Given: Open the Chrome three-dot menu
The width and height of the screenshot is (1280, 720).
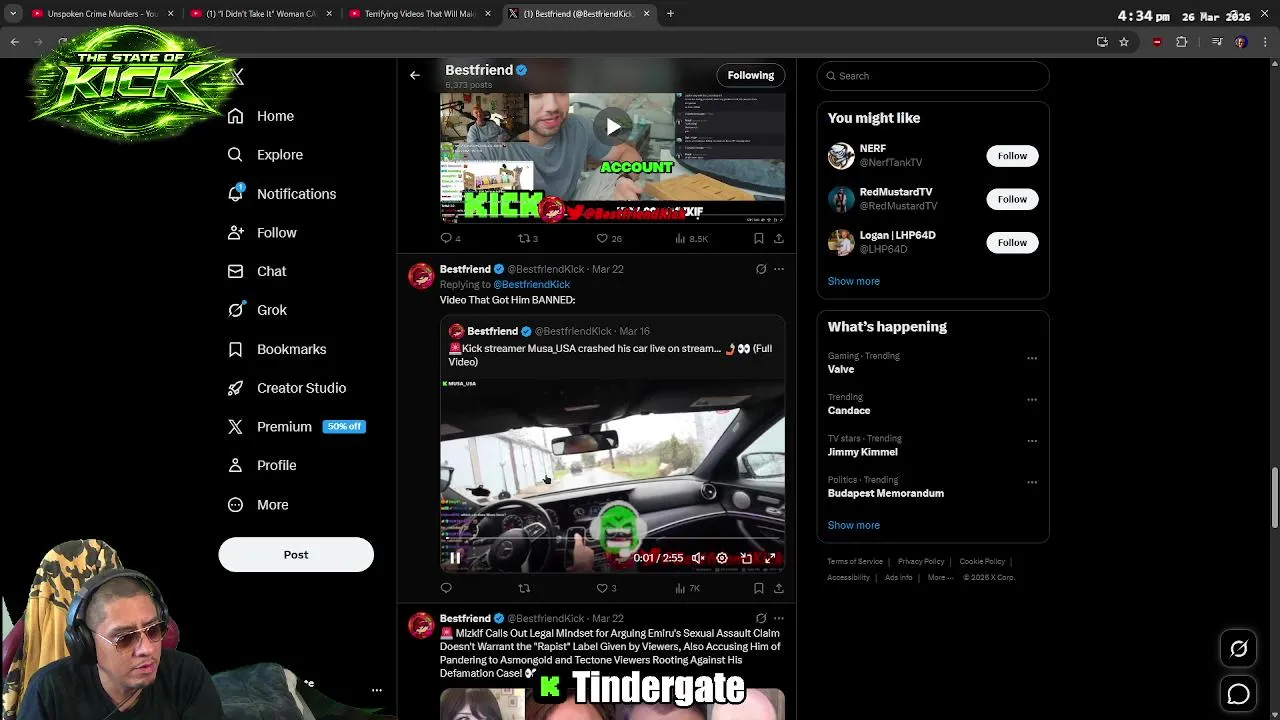Looking at the screenshot, I should [x=1266, y=42].
